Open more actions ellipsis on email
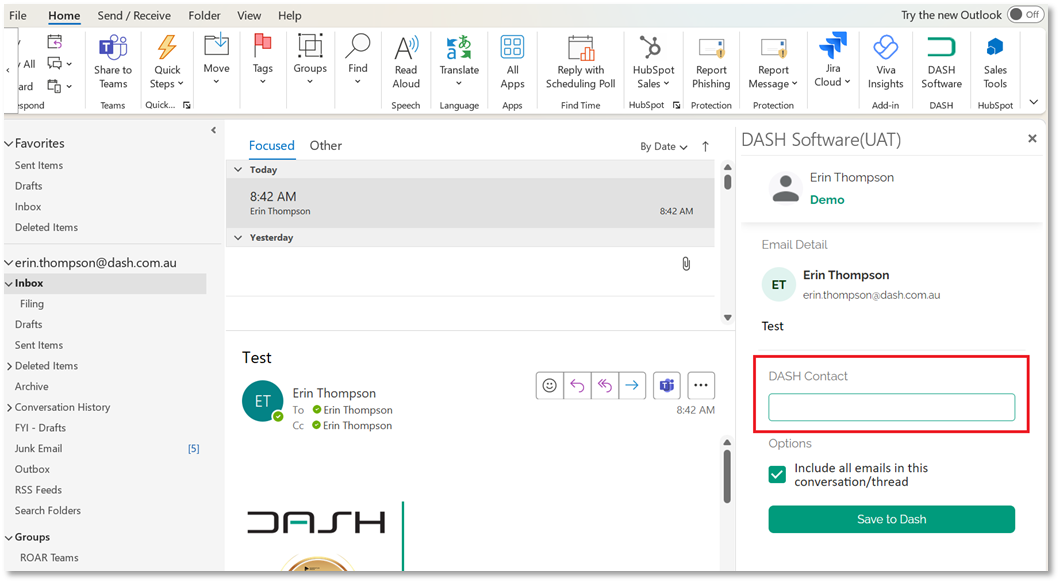Image resolution: width=1061 pixels, height=584 pixels. tap(701, 385)
